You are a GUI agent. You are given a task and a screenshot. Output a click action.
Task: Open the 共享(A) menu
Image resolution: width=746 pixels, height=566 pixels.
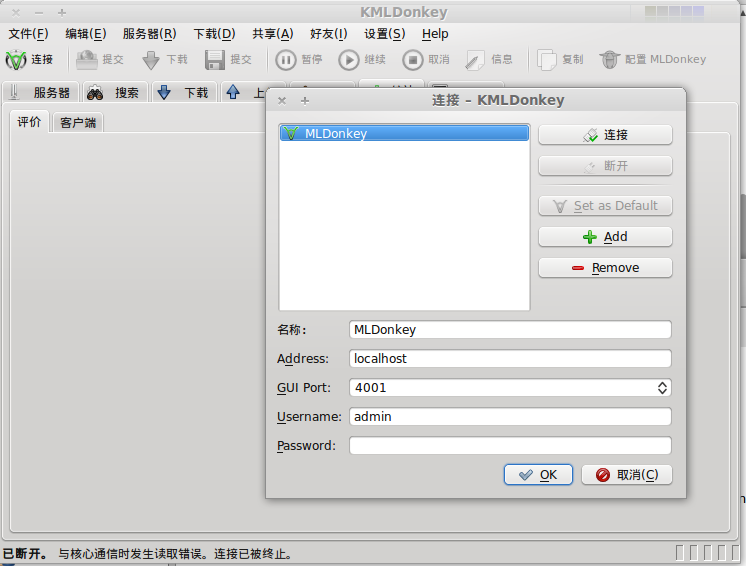coord(273,34)
